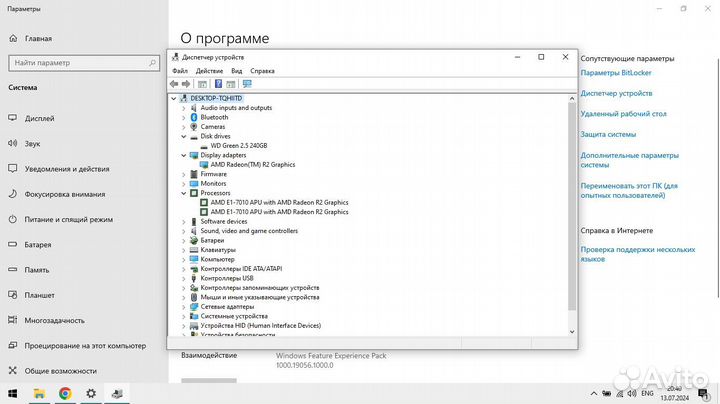Go to Главная in Settings sidebar
This screenshot has height=404, width=720.
tap(38, 39)
